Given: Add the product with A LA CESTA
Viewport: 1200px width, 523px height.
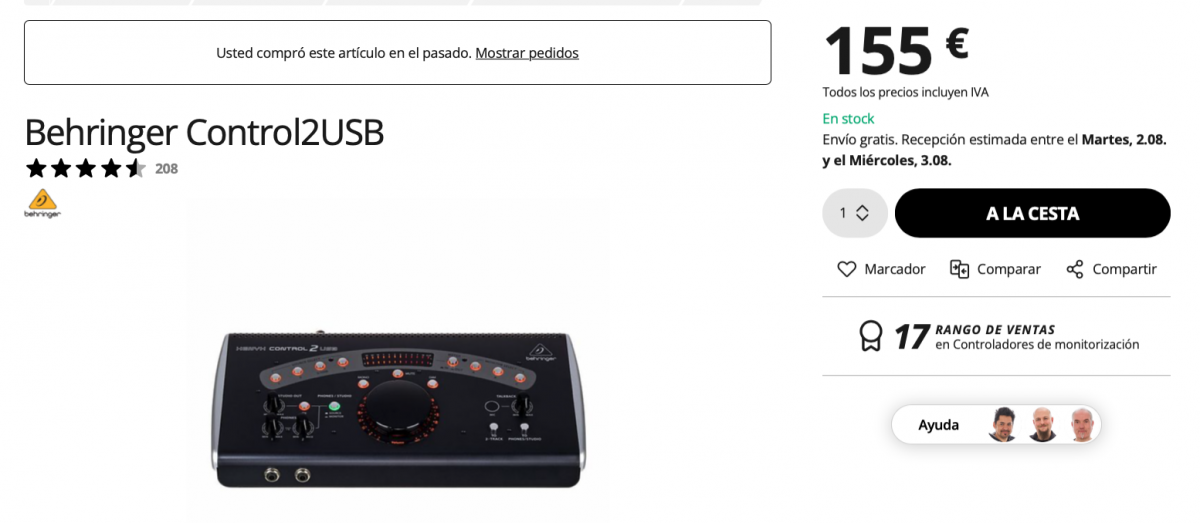Looking at the screenshot, I should [x=1032, y=213].
